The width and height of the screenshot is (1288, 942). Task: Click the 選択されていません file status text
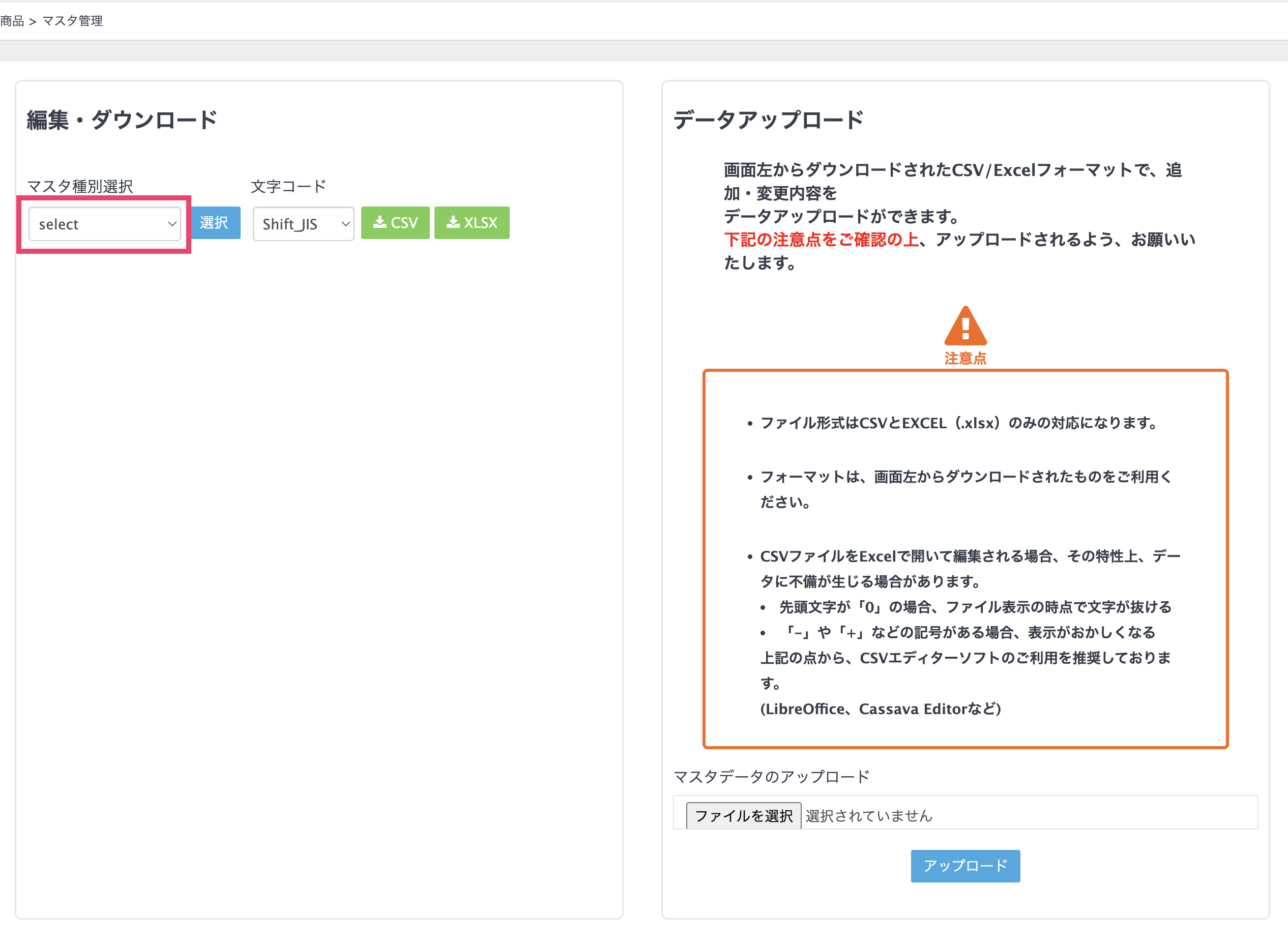pos(869,816)
